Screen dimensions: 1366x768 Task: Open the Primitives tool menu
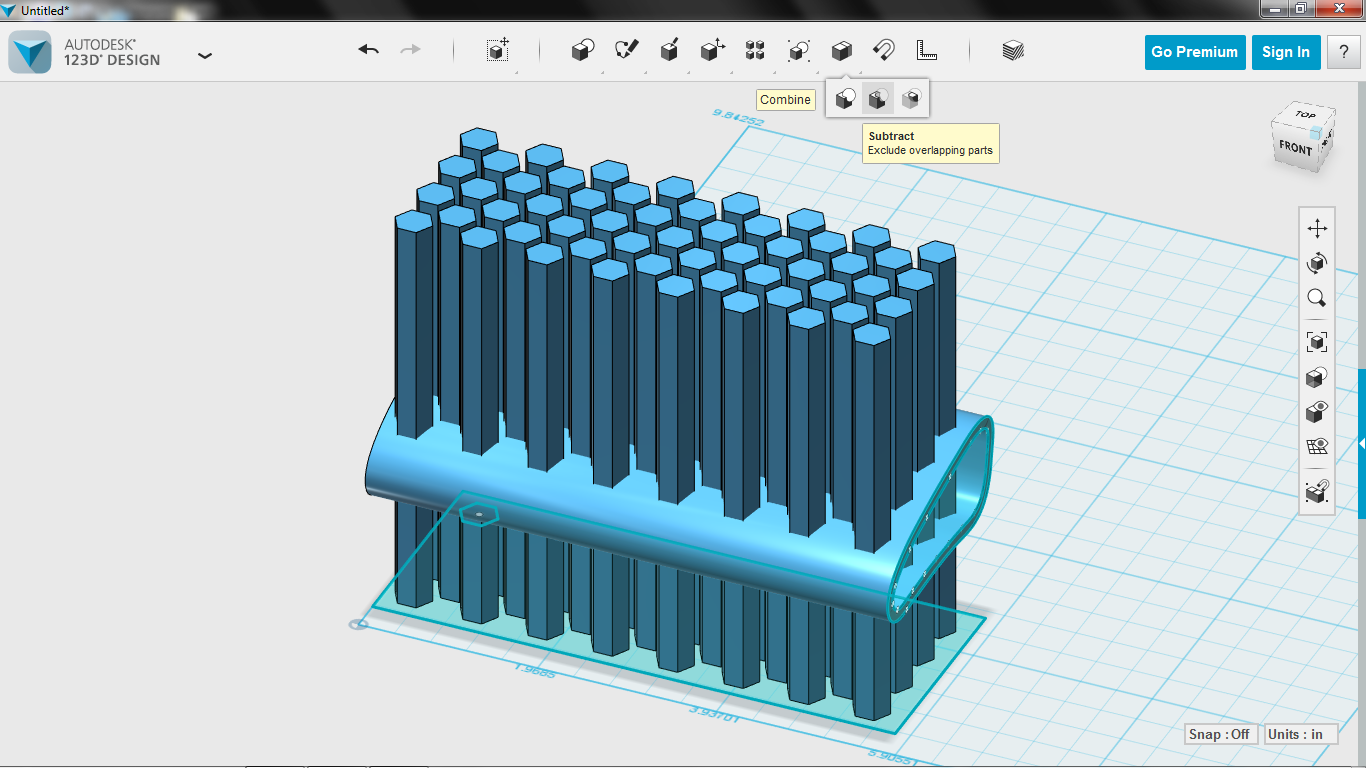583,50
